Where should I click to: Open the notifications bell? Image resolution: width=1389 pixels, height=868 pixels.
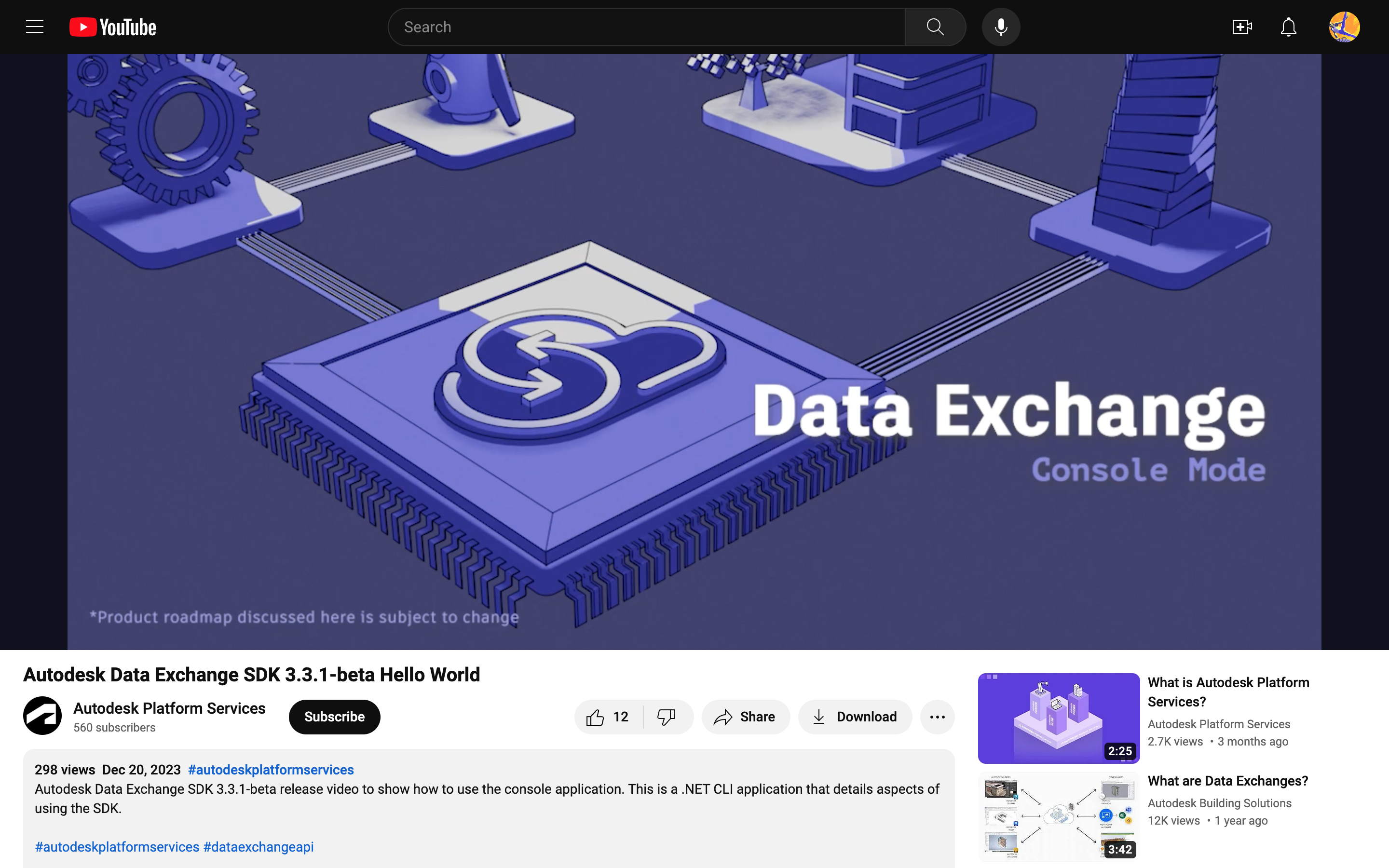click(x=1289, y=27)
